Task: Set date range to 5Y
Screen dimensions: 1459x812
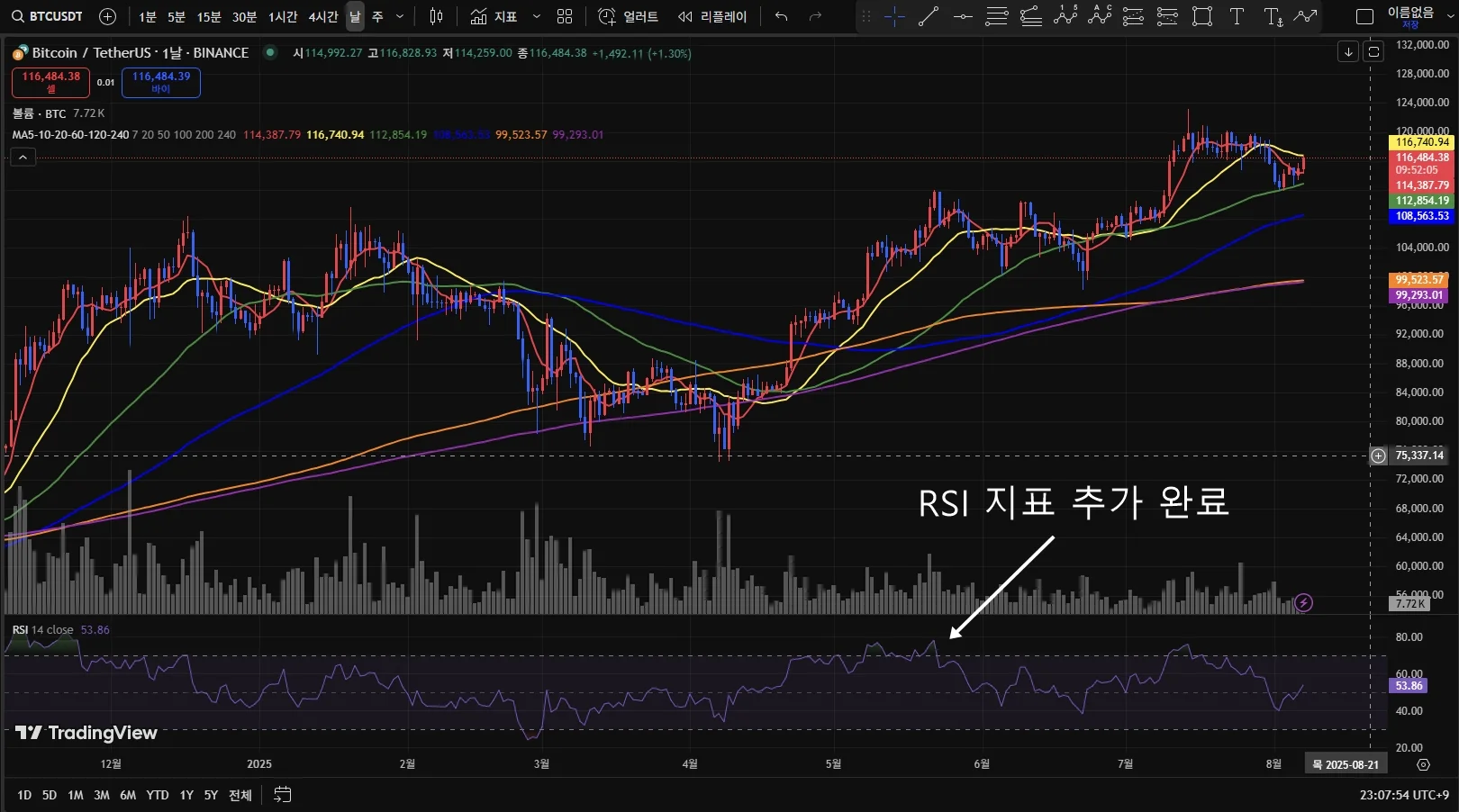Action: 211,795
